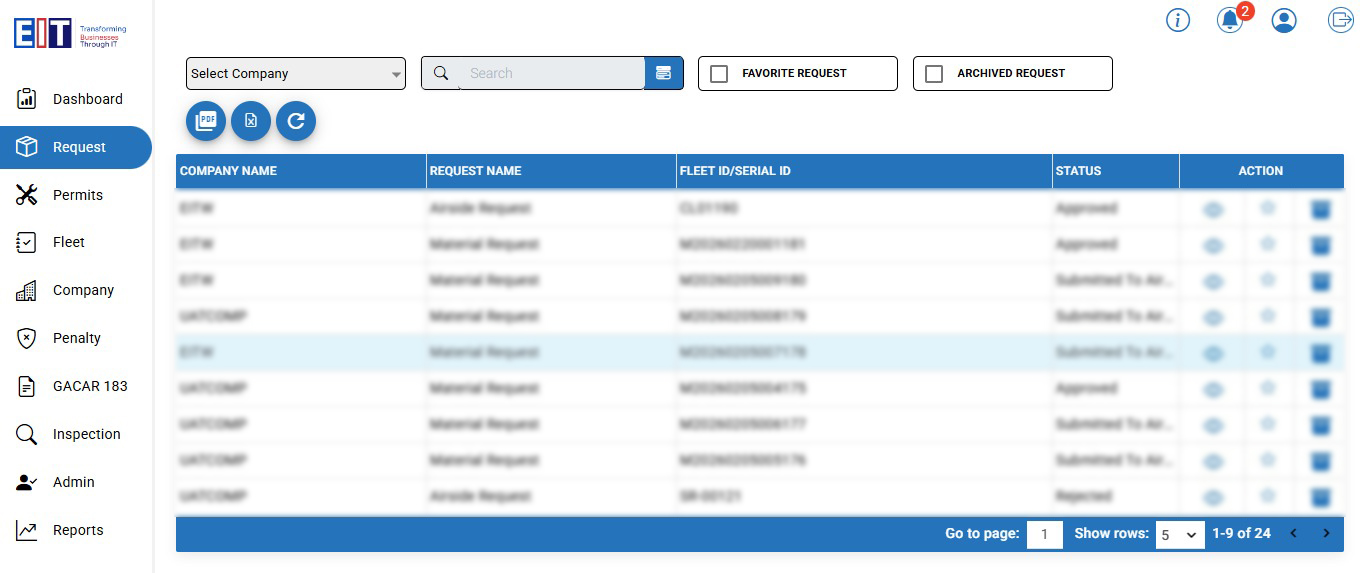Image resolution: width=1365 pixels, height=573 pixels.
Task: Click the Go to page input box
Action: coord(1045,534)
